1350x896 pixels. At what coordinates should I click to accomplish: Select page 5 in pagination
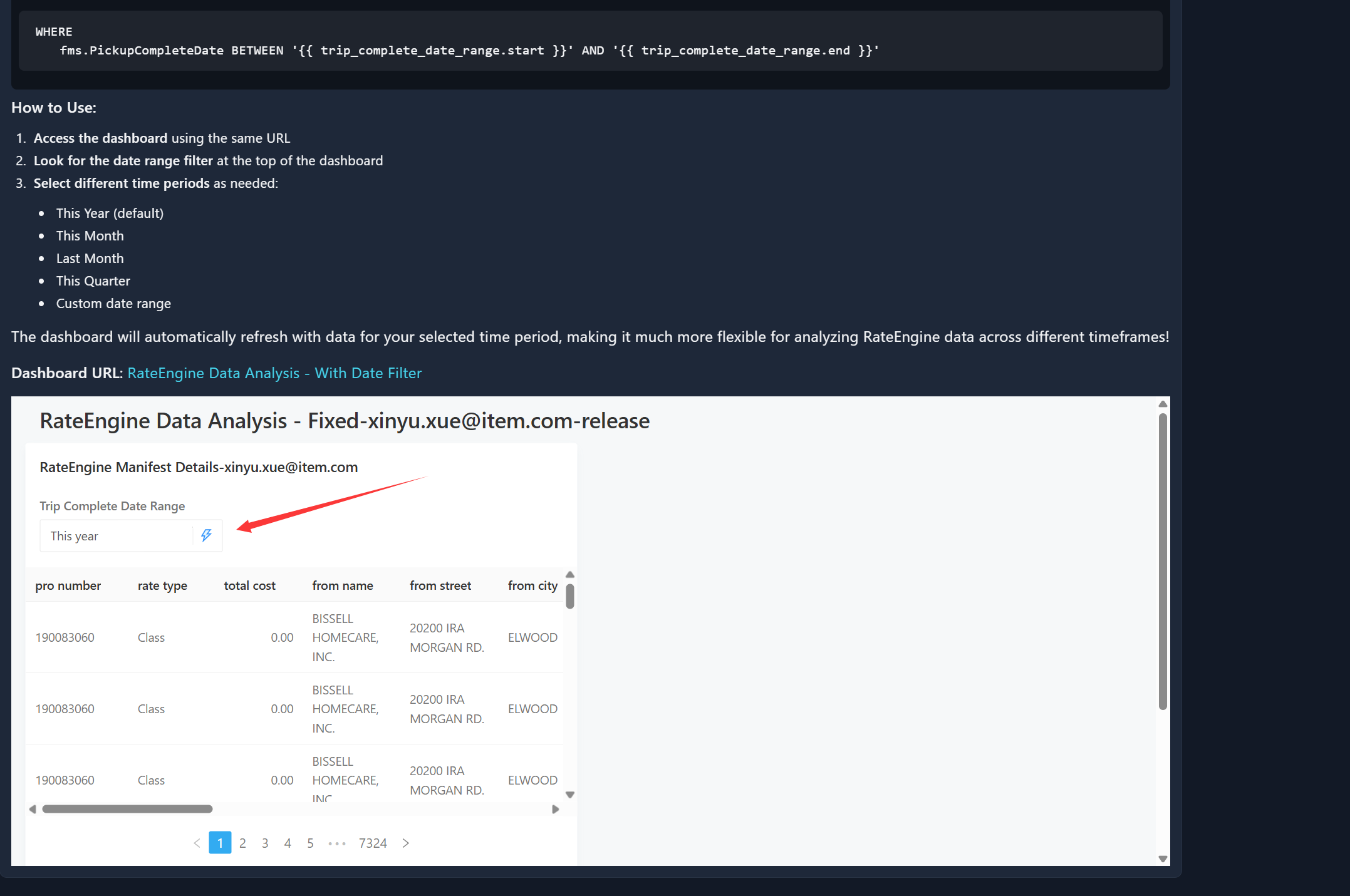[310, 843]
